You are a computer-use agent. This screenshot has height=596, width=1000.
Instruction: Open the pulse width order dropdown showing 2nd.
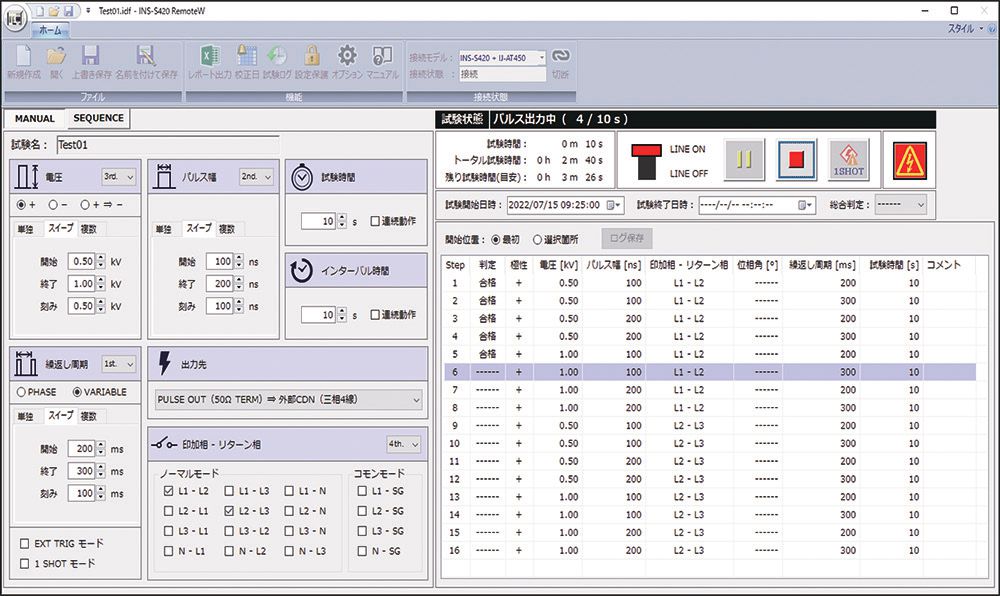click(x=256, y=177)
